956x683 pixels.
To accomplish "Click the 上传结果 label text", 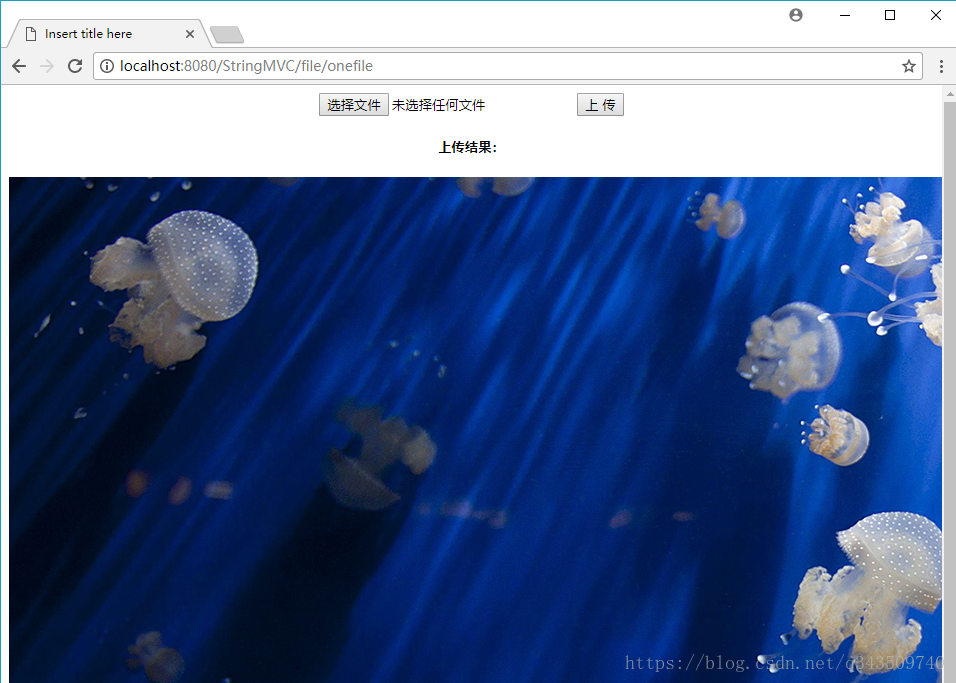I will 468,147.
